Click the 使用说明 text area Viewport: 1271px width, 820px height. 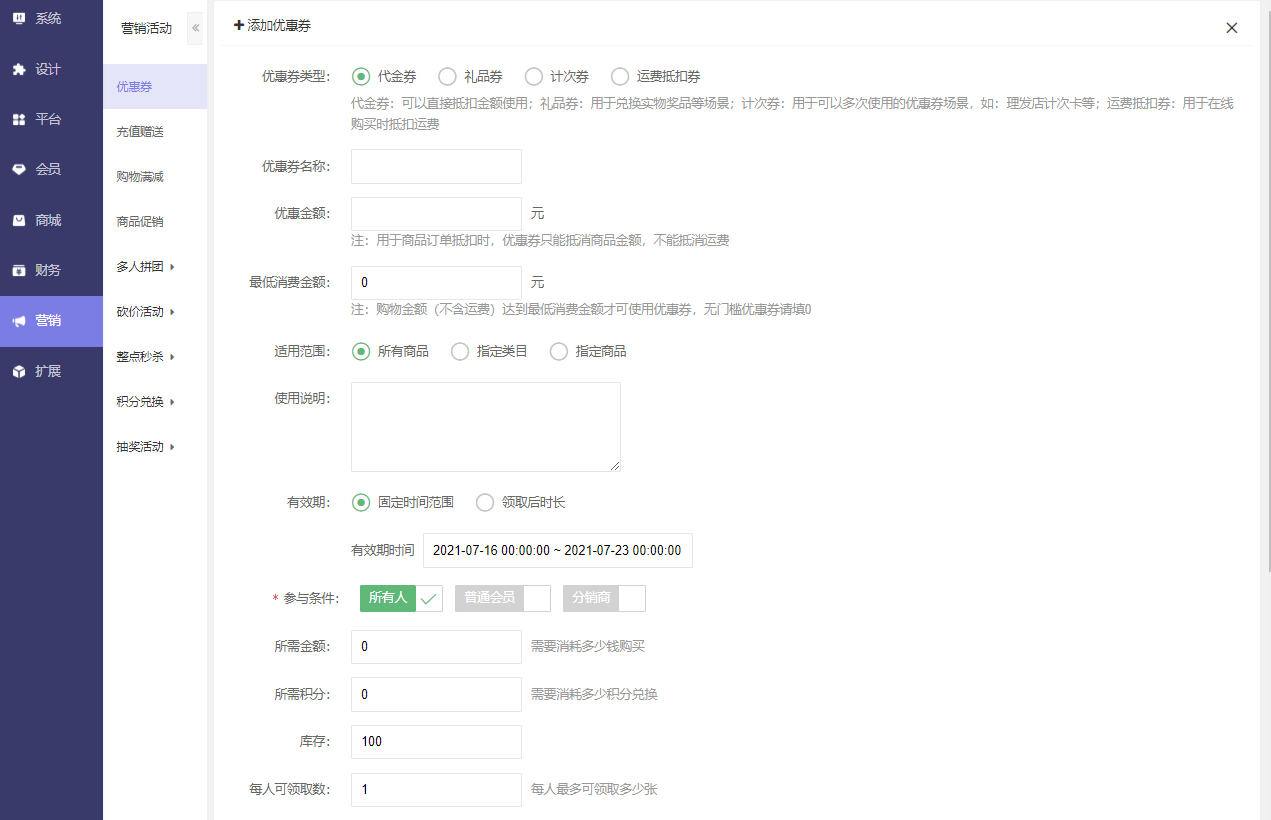click(x=486, y=427)
